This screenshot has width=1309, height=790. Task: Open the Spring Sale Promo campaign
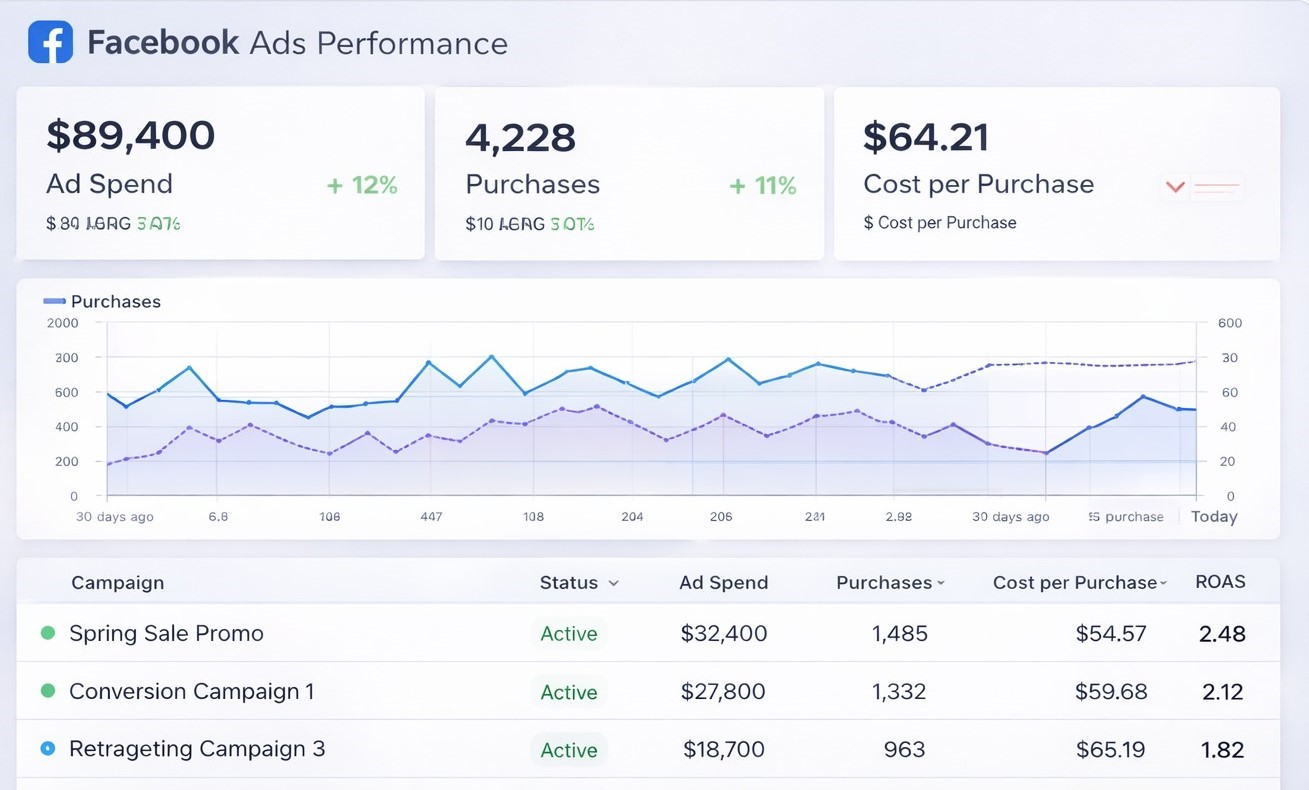click(x=166, y=633)
